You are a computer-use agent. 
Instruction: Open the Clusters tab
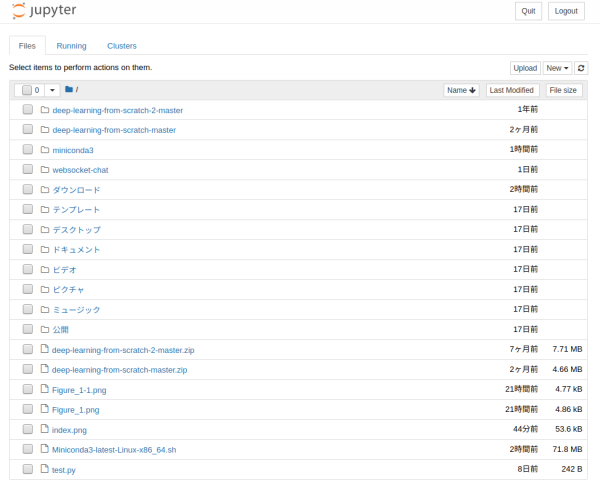point(122,46)
